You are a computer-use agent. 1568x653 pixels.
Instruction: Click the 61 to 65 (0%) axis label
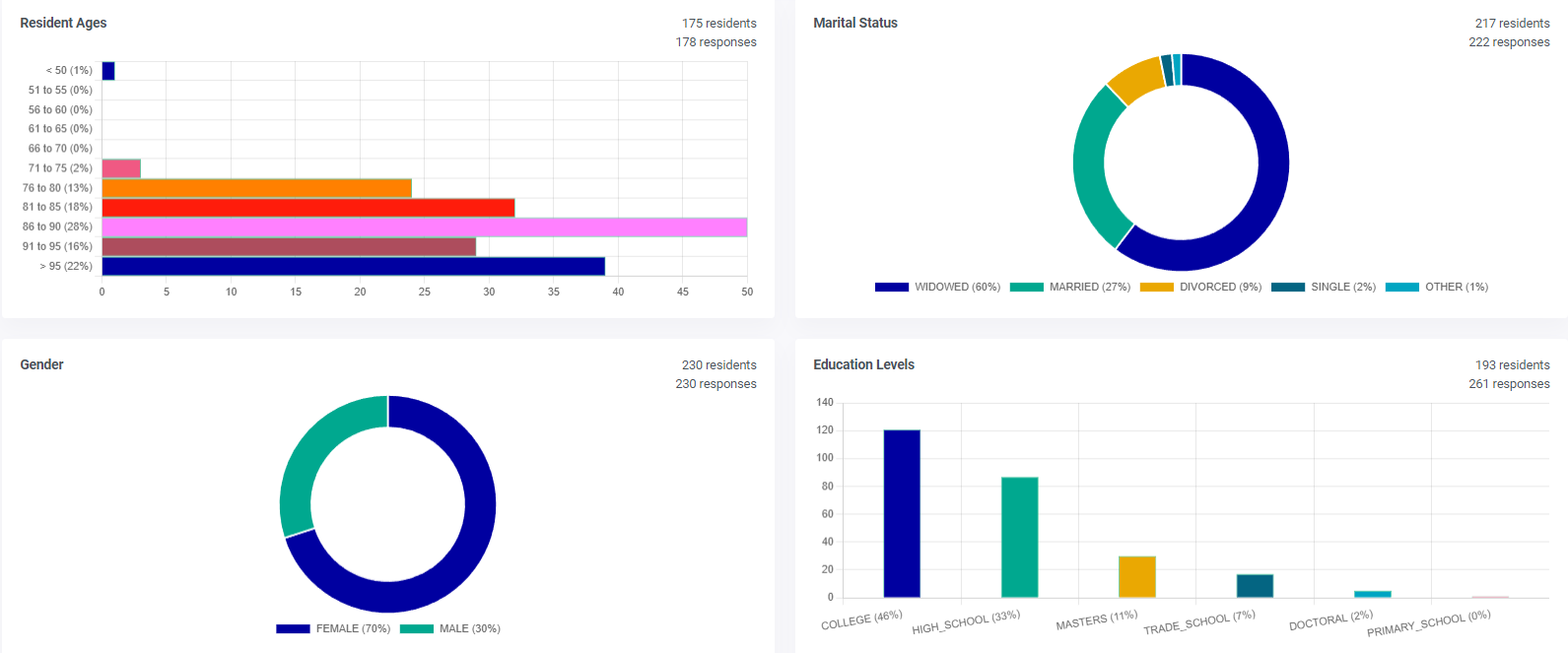(60, 129)
